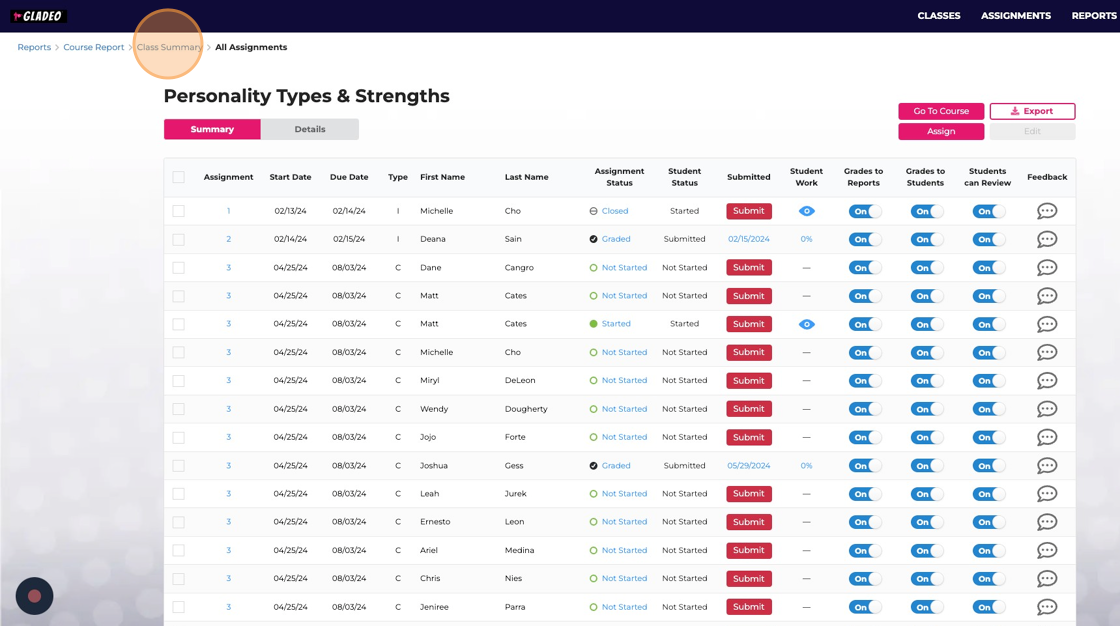This screenshot has height=626, width=1120.
Task: Toggle Grades to Reports for Deana Sain
Action: [x=864, y=239]
